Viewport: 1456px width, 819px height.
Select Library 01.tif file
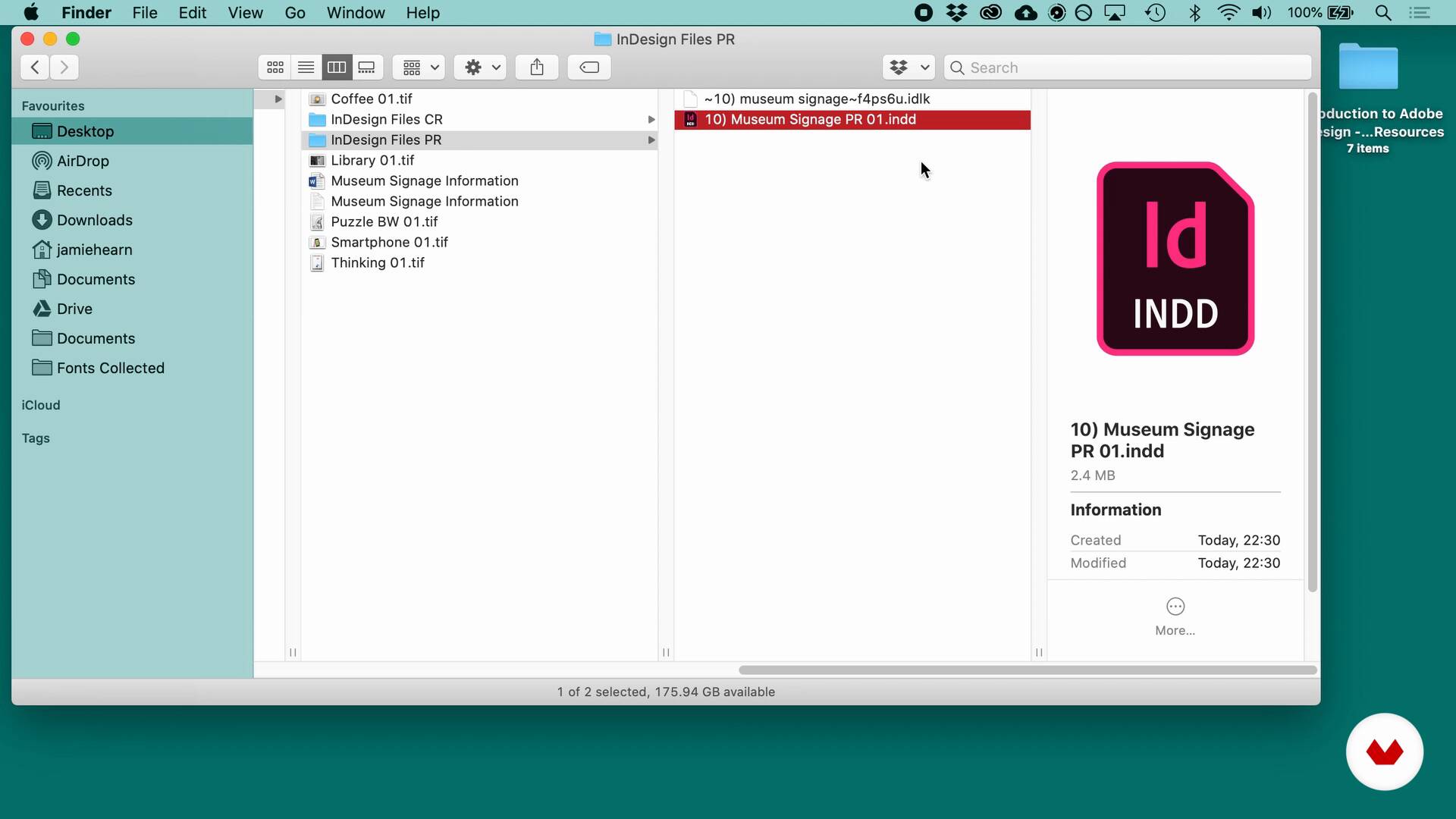[479, 160]
